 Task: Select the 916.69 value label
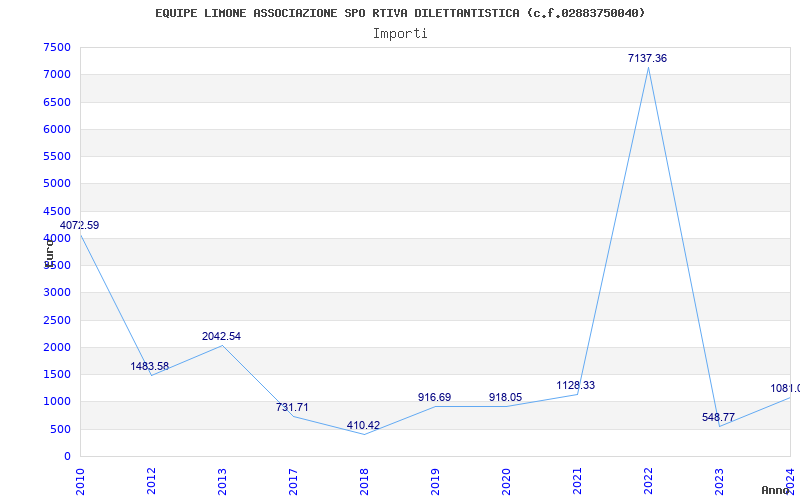pyautogui.click(x=435, y=397)
